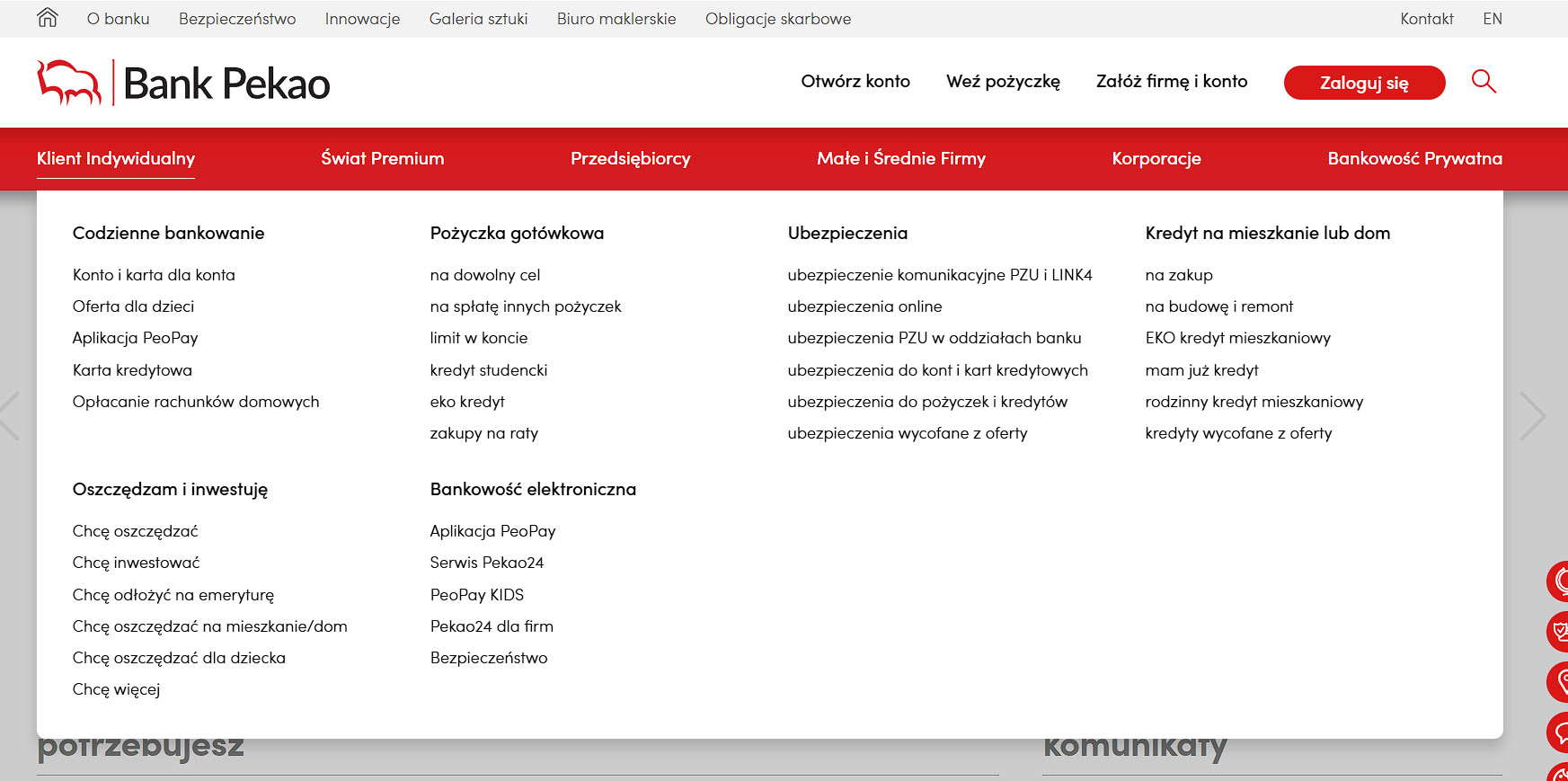The image size is (1568, 781).
Task: Open the Karta kredytowa link
Action: pos(132,370)
